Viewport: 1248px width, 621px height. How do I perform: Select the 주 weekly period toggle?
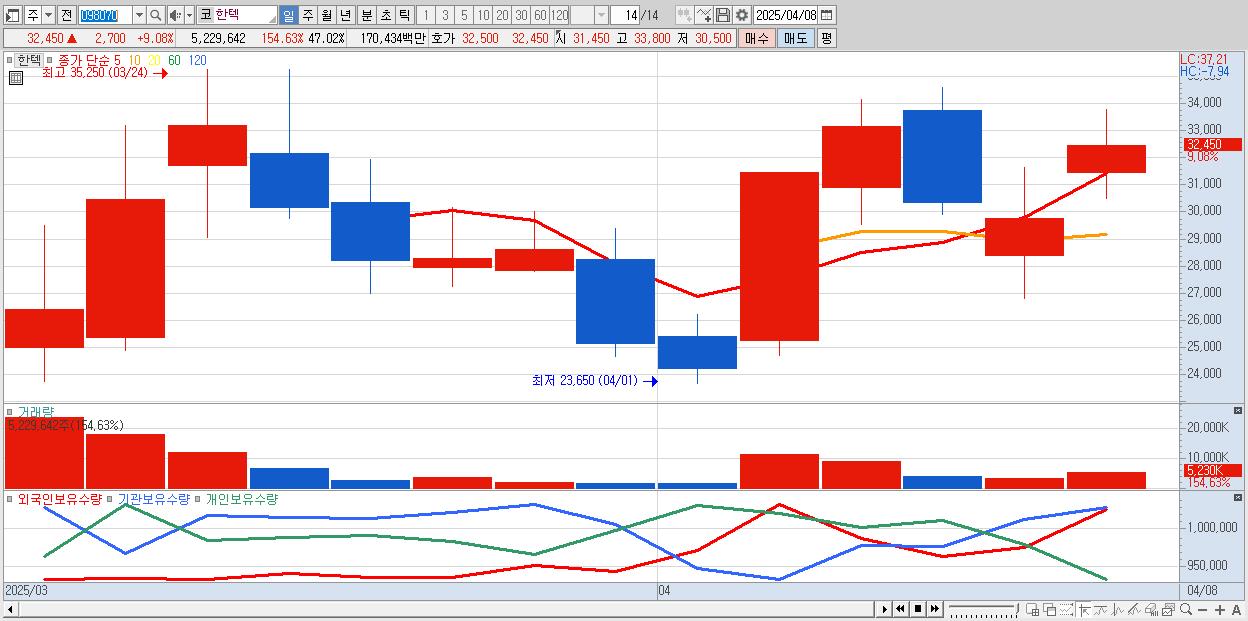(x=307, y=15)
